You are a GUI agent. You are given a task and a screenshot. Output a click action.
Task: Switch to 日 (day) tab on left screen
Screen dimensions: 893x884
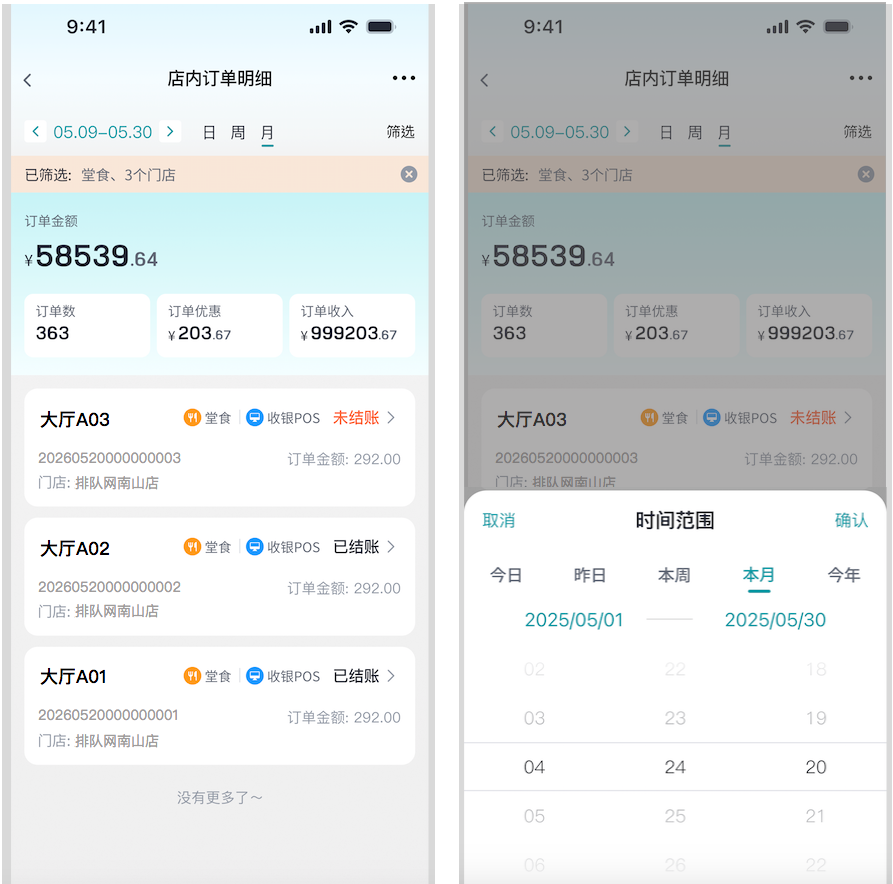(x=209, y=133)
